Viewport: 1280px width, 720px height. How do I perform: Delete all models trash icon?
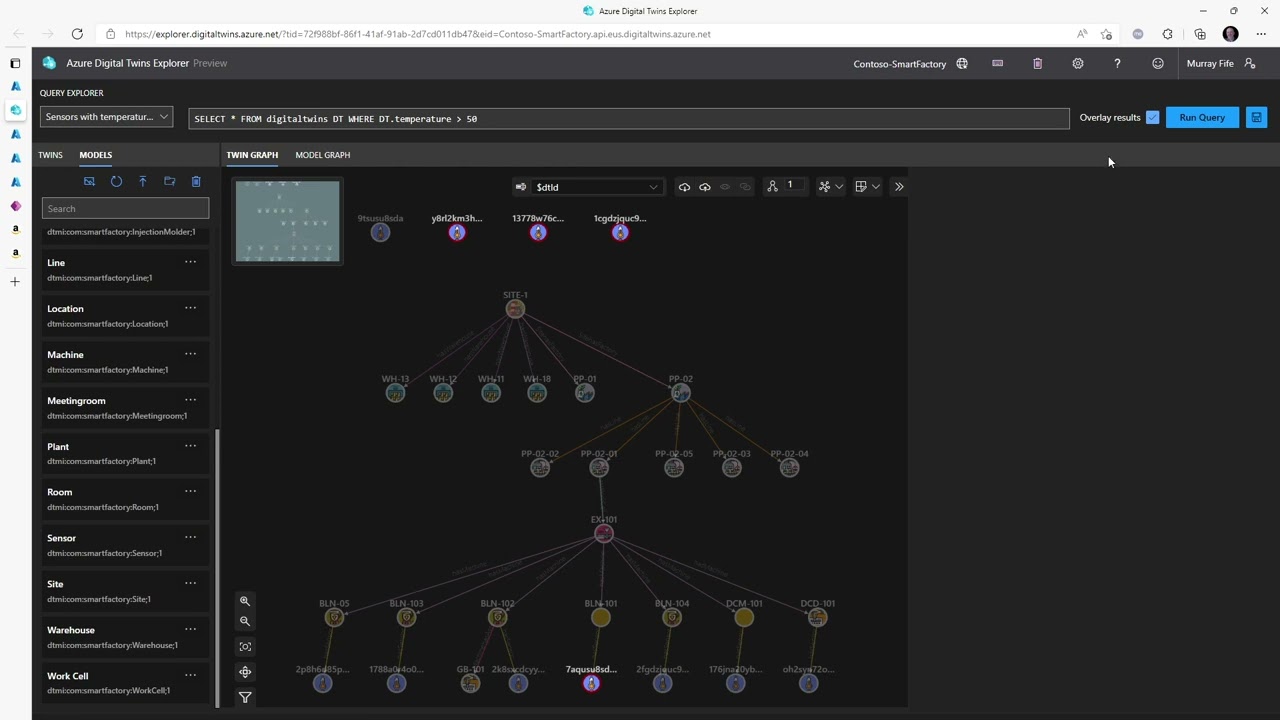(196, 181)
